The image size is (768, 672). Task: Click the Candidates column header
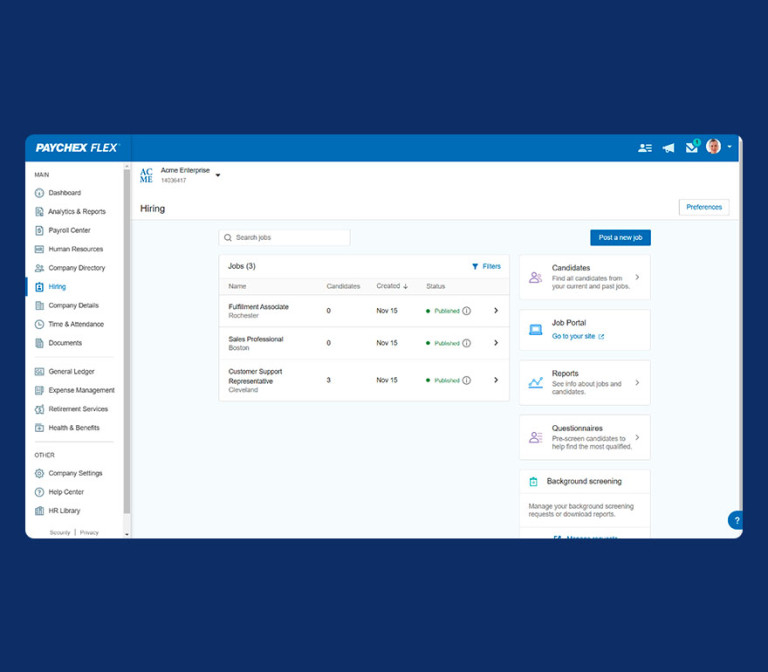(x=343, y=286)
